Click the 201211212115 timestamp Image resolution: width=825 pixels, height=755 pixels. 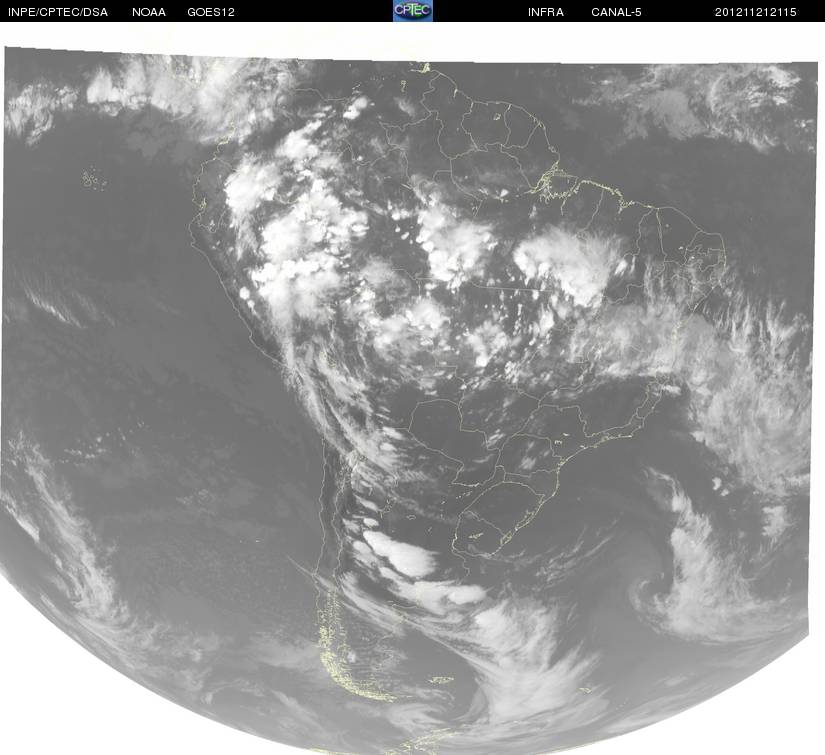[x=756, y=12]
